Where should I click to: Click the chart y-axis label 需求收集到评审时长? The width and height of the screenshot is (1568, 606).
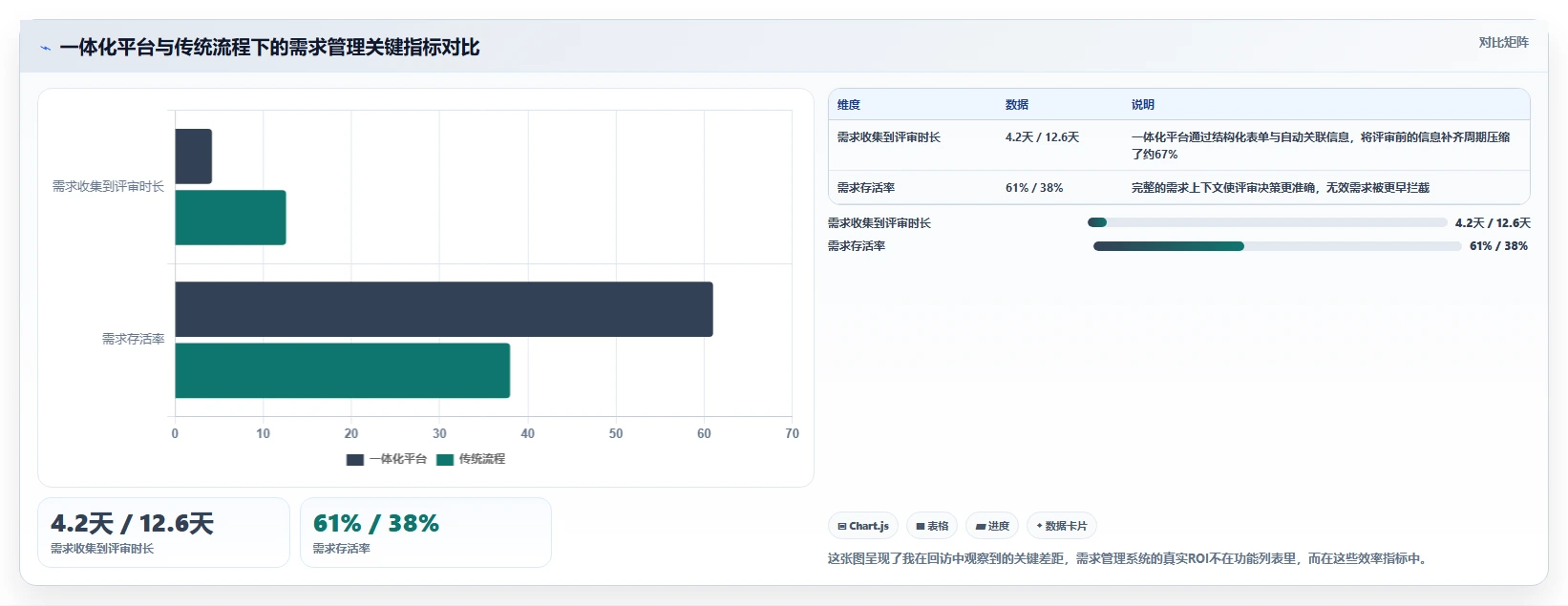point(108,186)
